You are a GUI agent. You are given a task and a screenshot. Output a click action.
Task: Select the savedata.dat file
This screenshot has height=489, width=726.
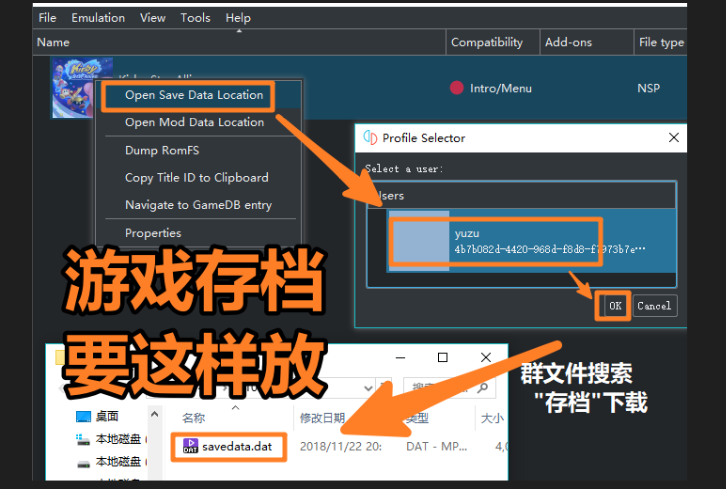228,446
